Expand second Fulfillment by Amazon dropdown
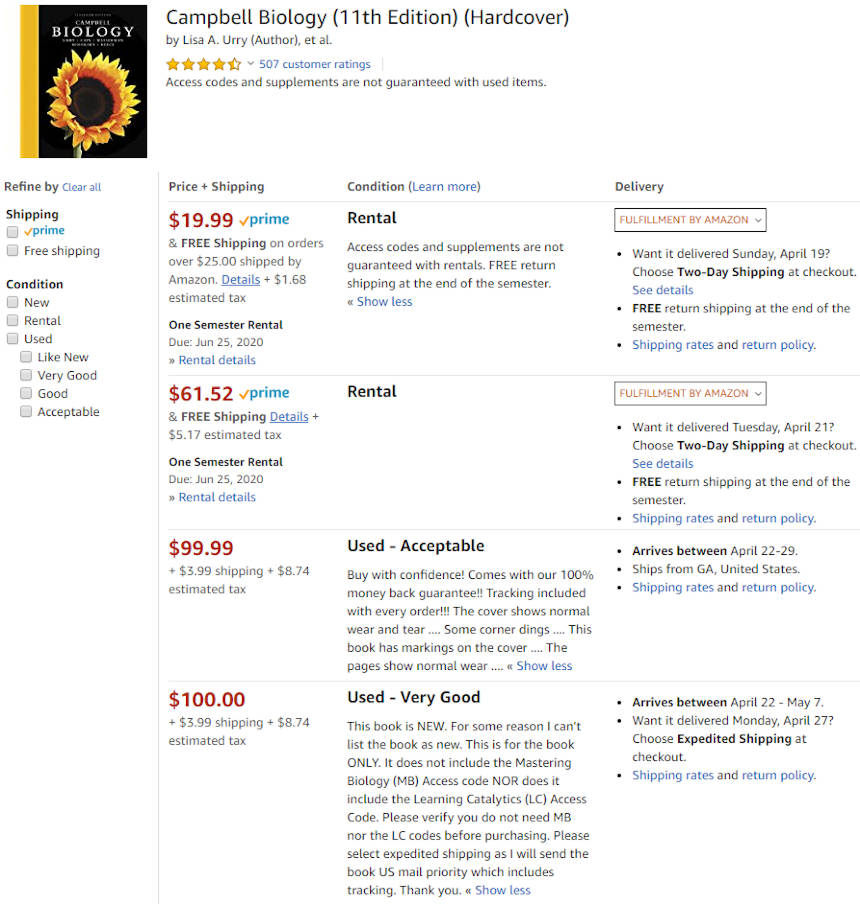Viewport: 860px width, 904px height. click(690, 393)
